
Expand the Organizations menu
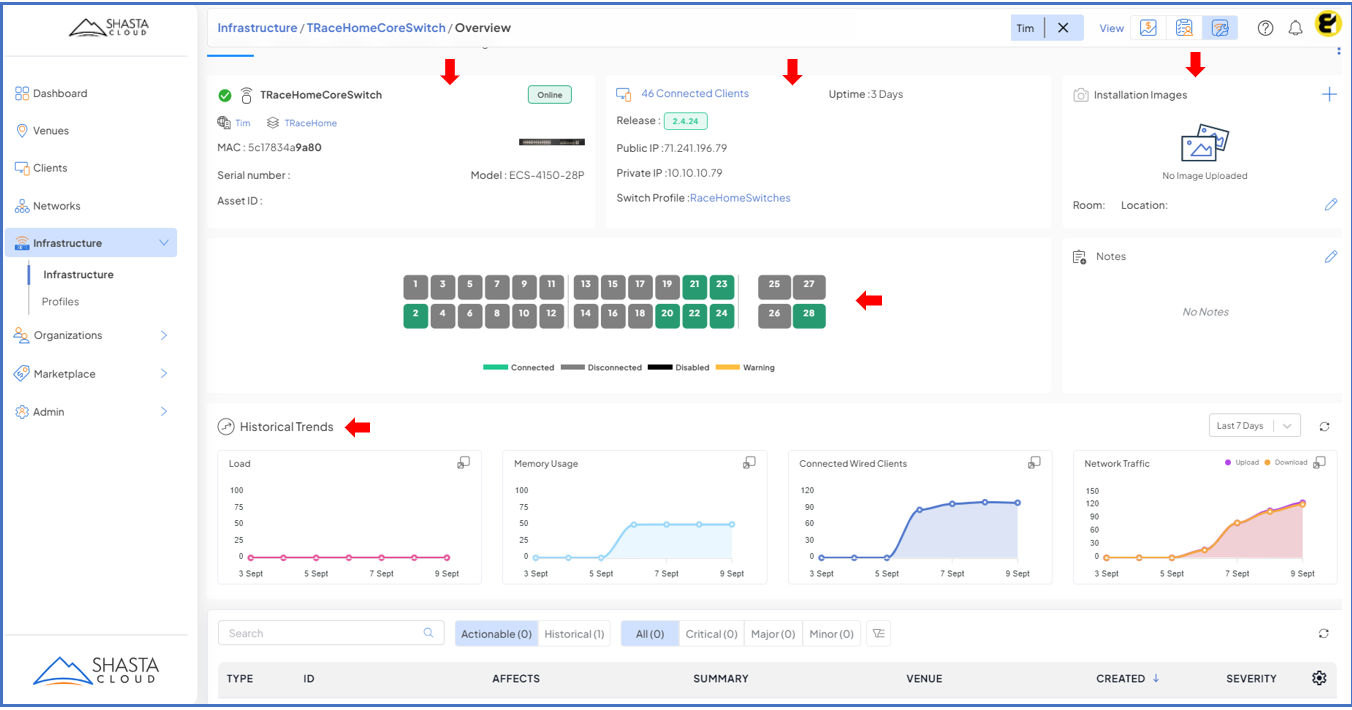point(164,335)
